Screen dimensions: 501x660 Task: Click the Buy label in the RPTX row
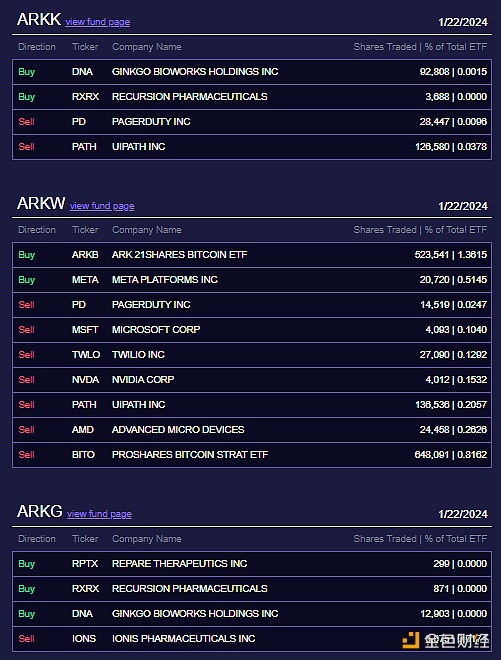point(27,564)
